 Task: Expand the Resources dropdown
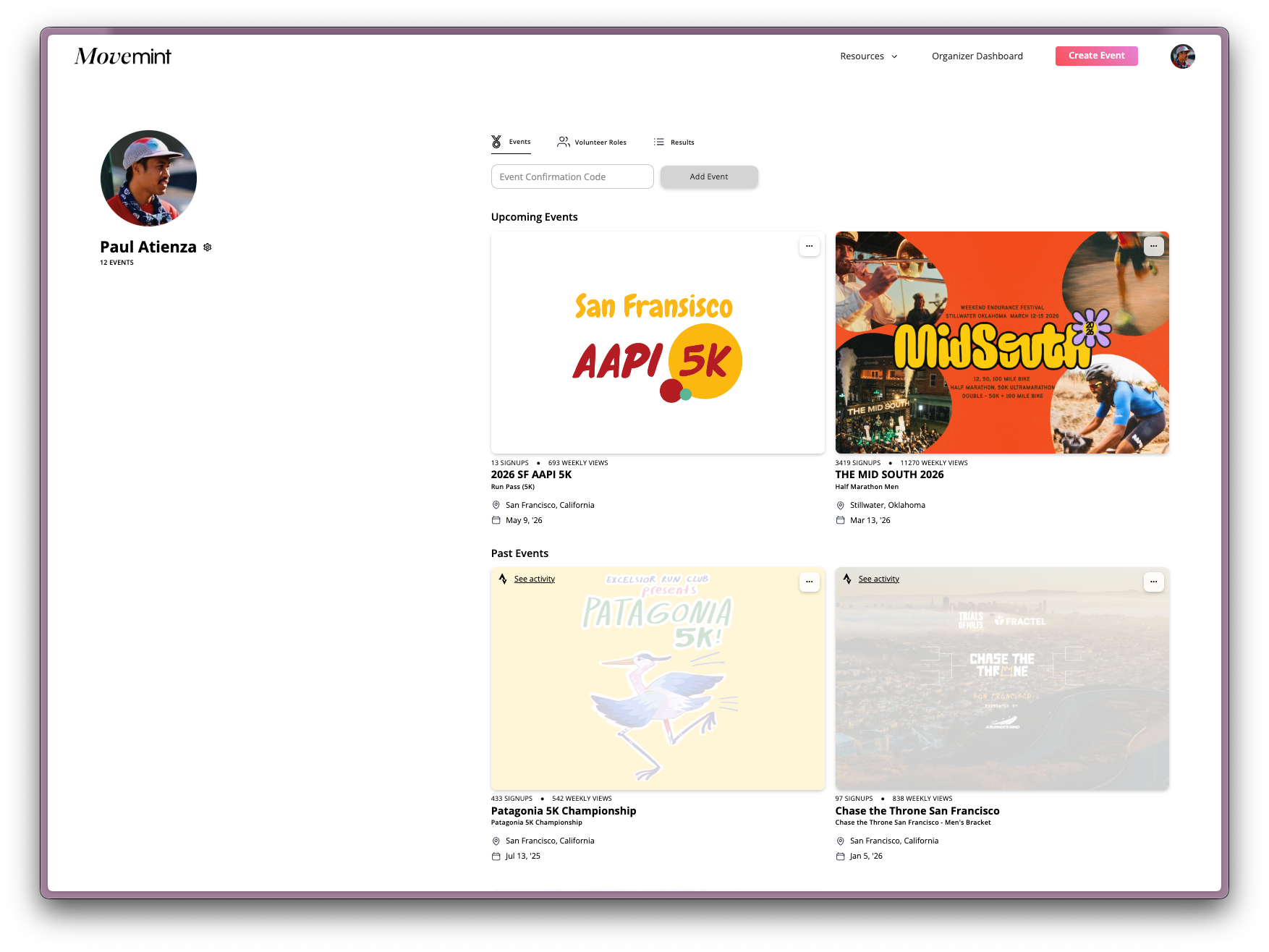868,56
